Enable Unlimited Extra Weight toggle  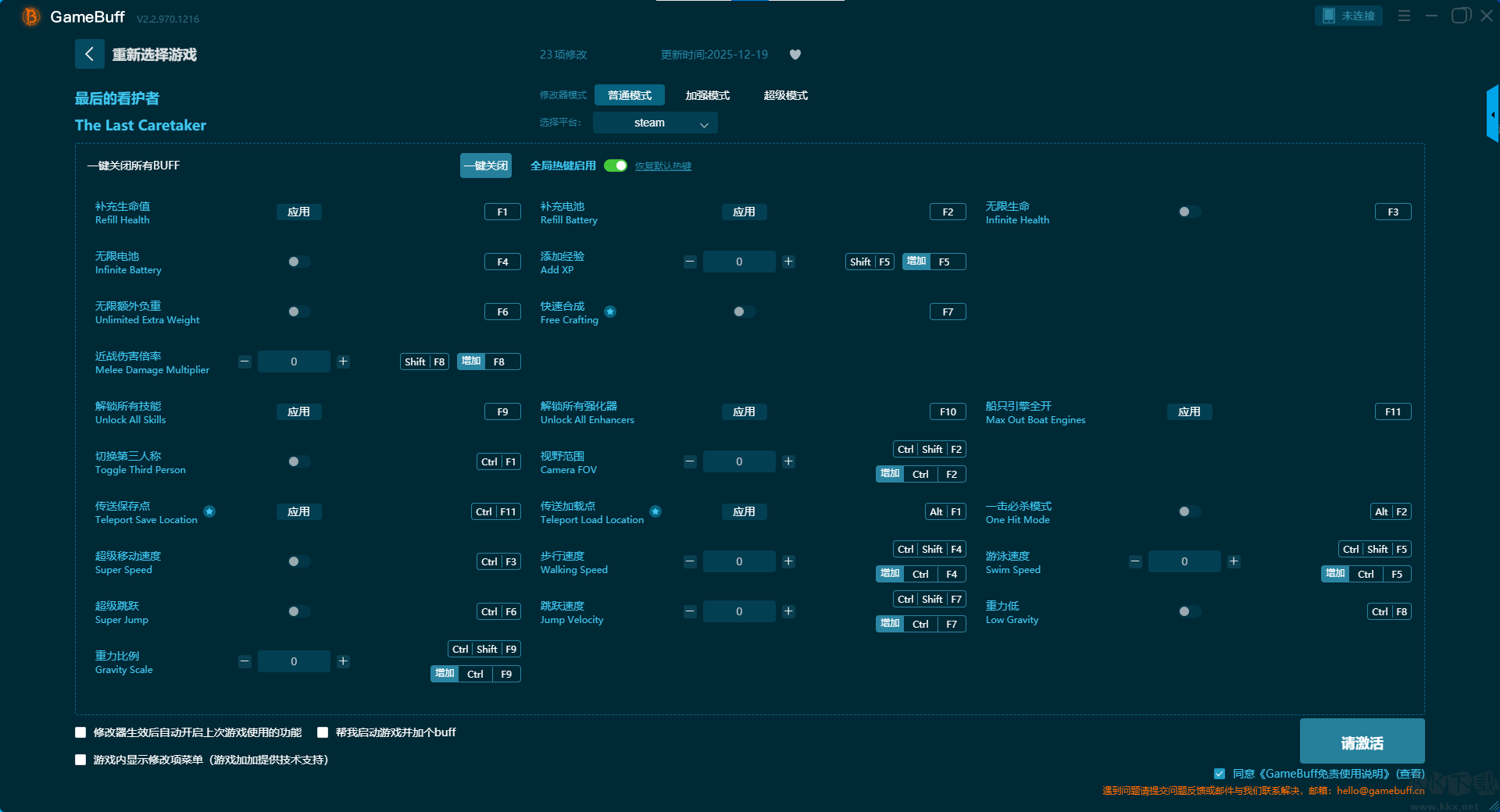[x=298, y=312]
